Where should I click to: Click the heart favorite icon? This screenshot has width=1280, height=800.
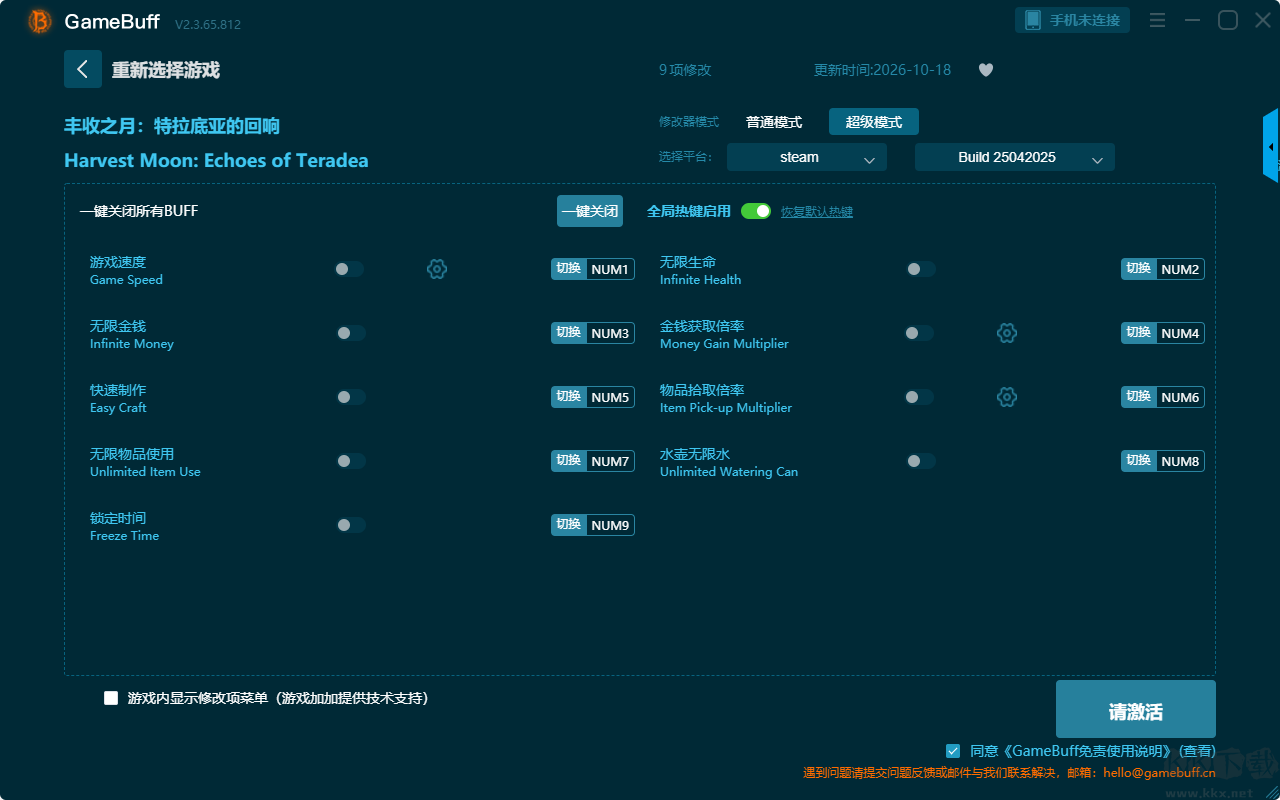tap(986, 70)
